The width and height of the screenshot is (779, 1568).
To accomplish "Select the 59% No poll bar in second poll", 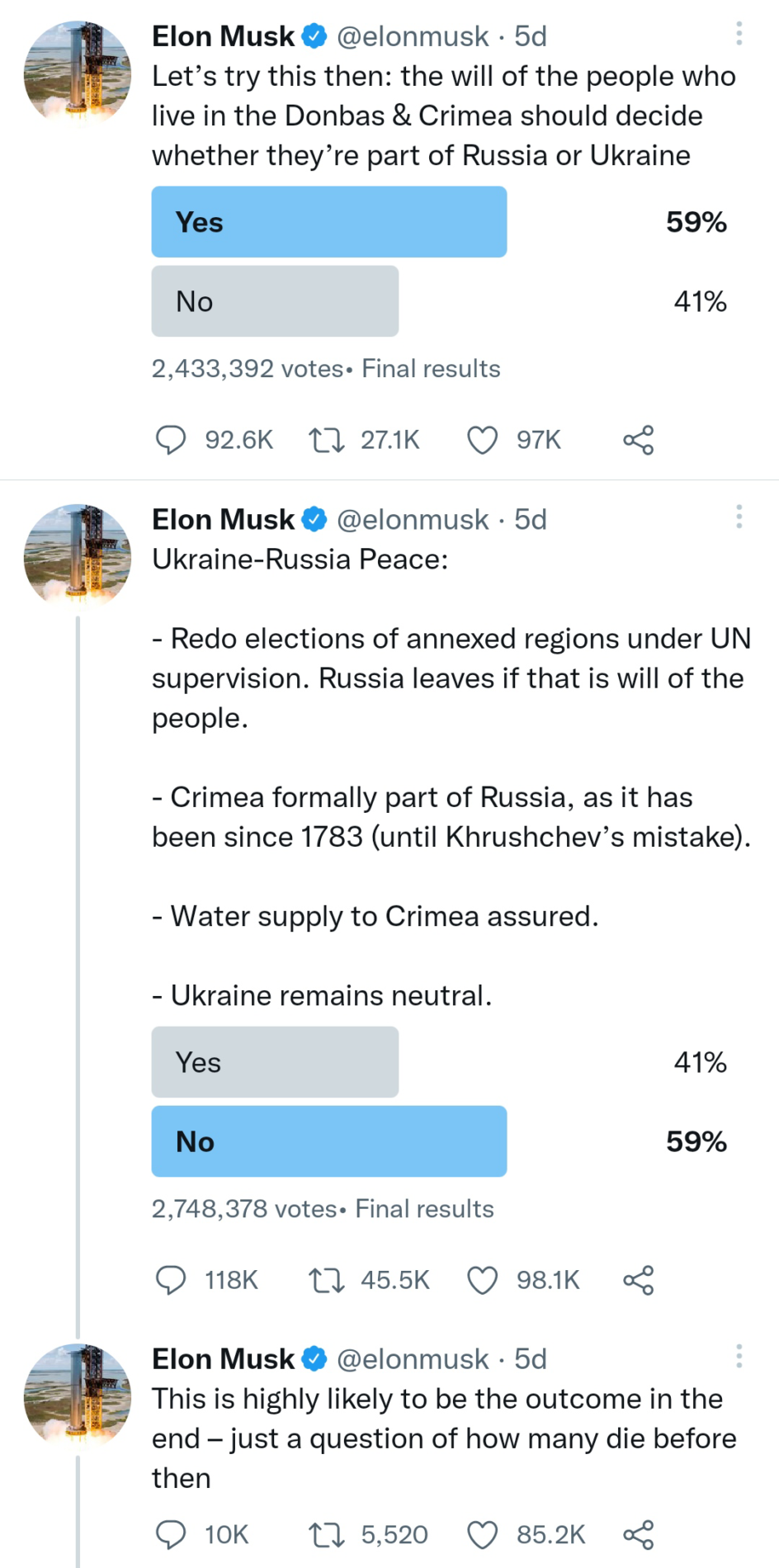I will coord(328,1141).
